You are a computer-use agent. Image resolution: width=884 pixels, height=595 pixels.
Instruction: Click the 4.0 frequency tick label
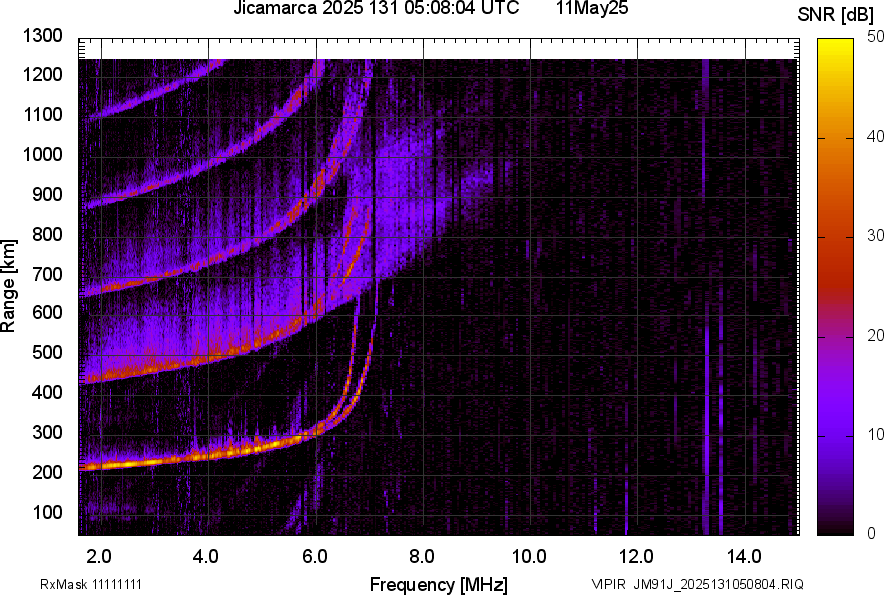click(x=206, y=557)
